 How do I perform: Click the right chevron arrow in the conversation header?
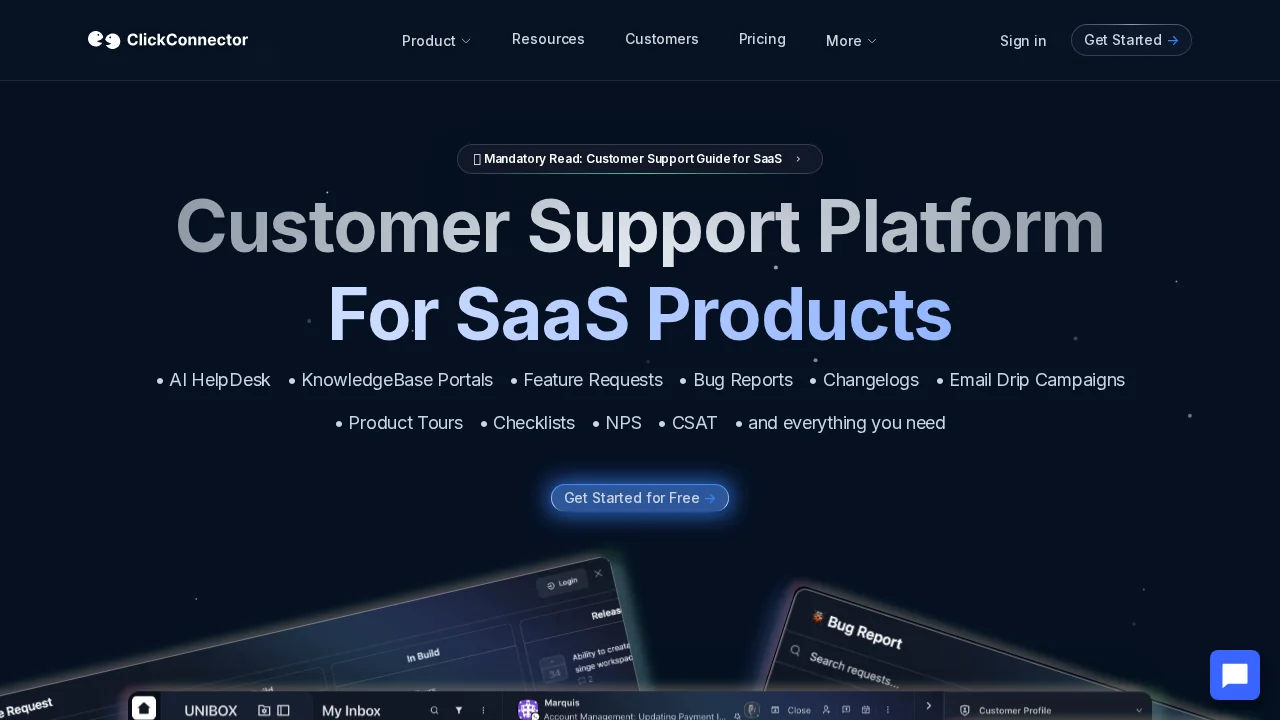(x=928, y=706)
